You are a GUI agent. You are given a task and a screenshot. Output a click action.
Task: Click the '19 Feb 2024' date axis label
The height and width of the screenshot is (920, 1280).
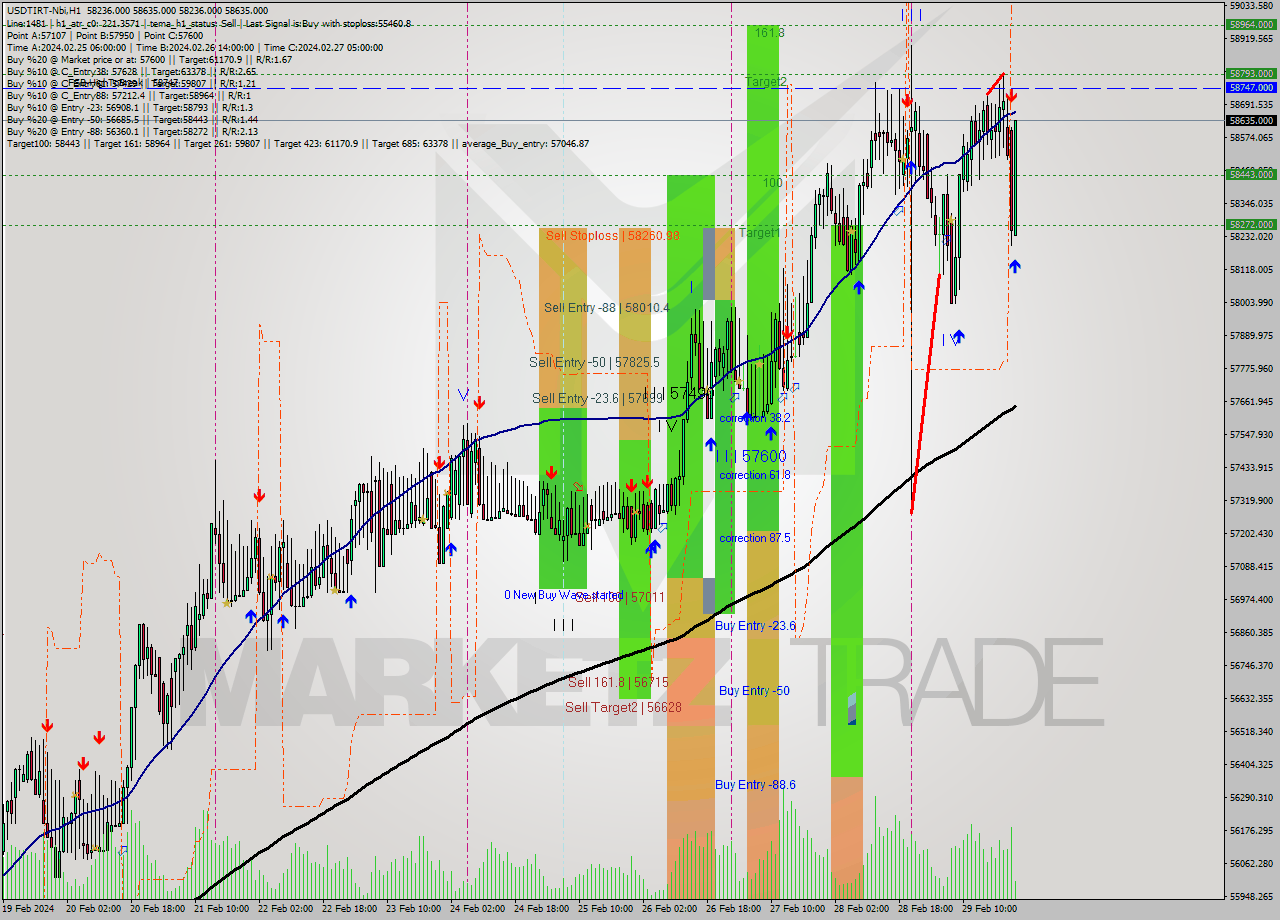pos(29,908)
